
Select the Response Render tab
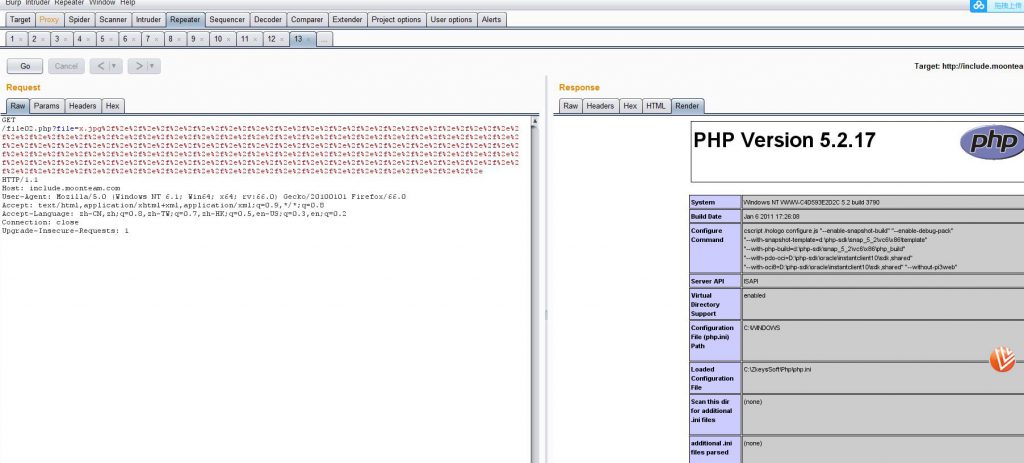[687, 106]
